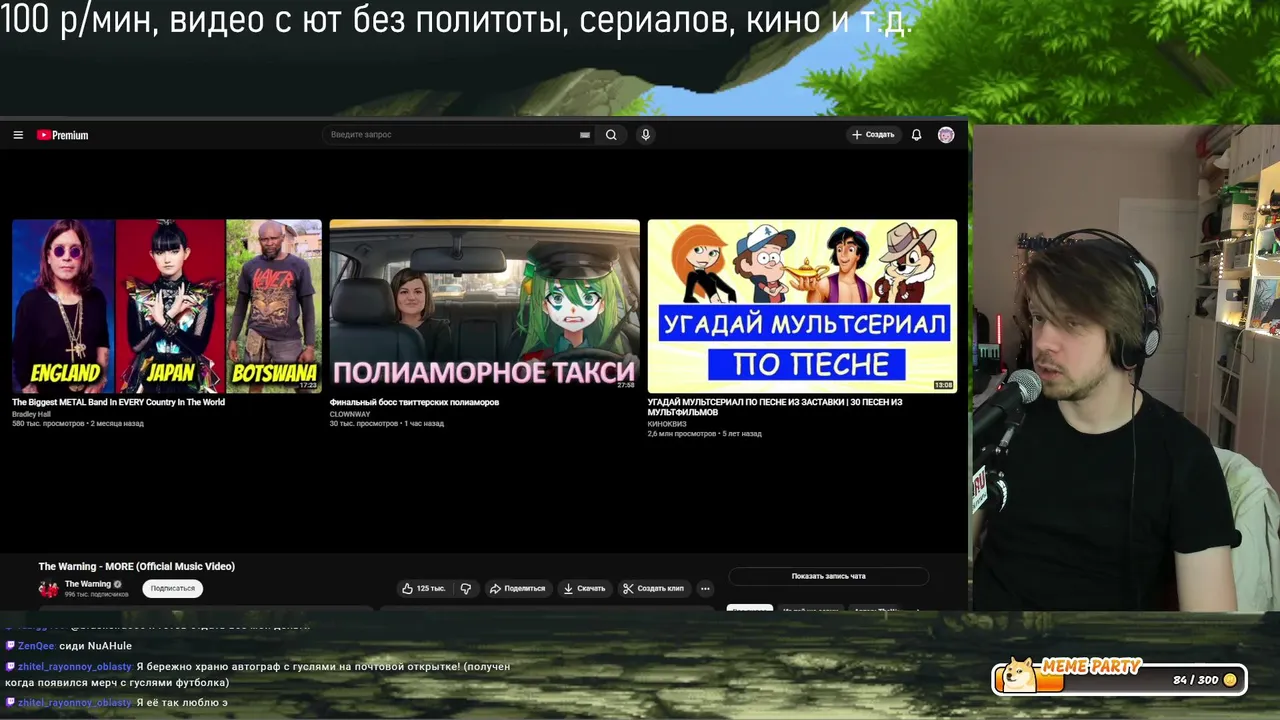Open the account avatar menu
This screenshot has height=720, width=1280.
[x=946, y=135]
